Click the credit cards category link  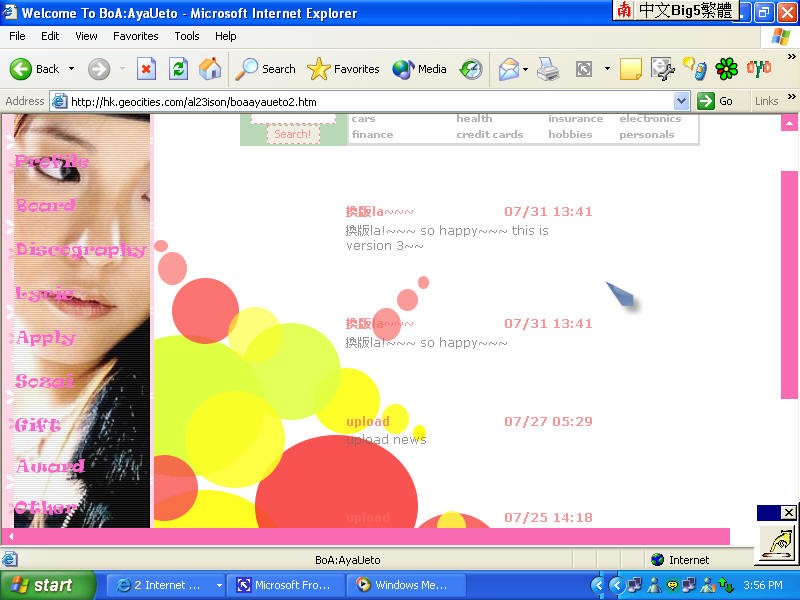[x=490, y=135]
